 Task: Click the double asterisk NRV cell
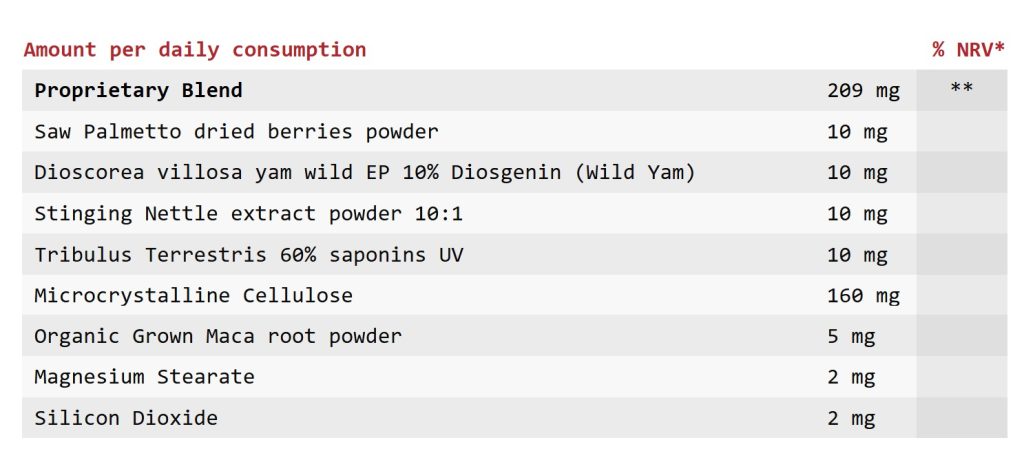point(962,88)
